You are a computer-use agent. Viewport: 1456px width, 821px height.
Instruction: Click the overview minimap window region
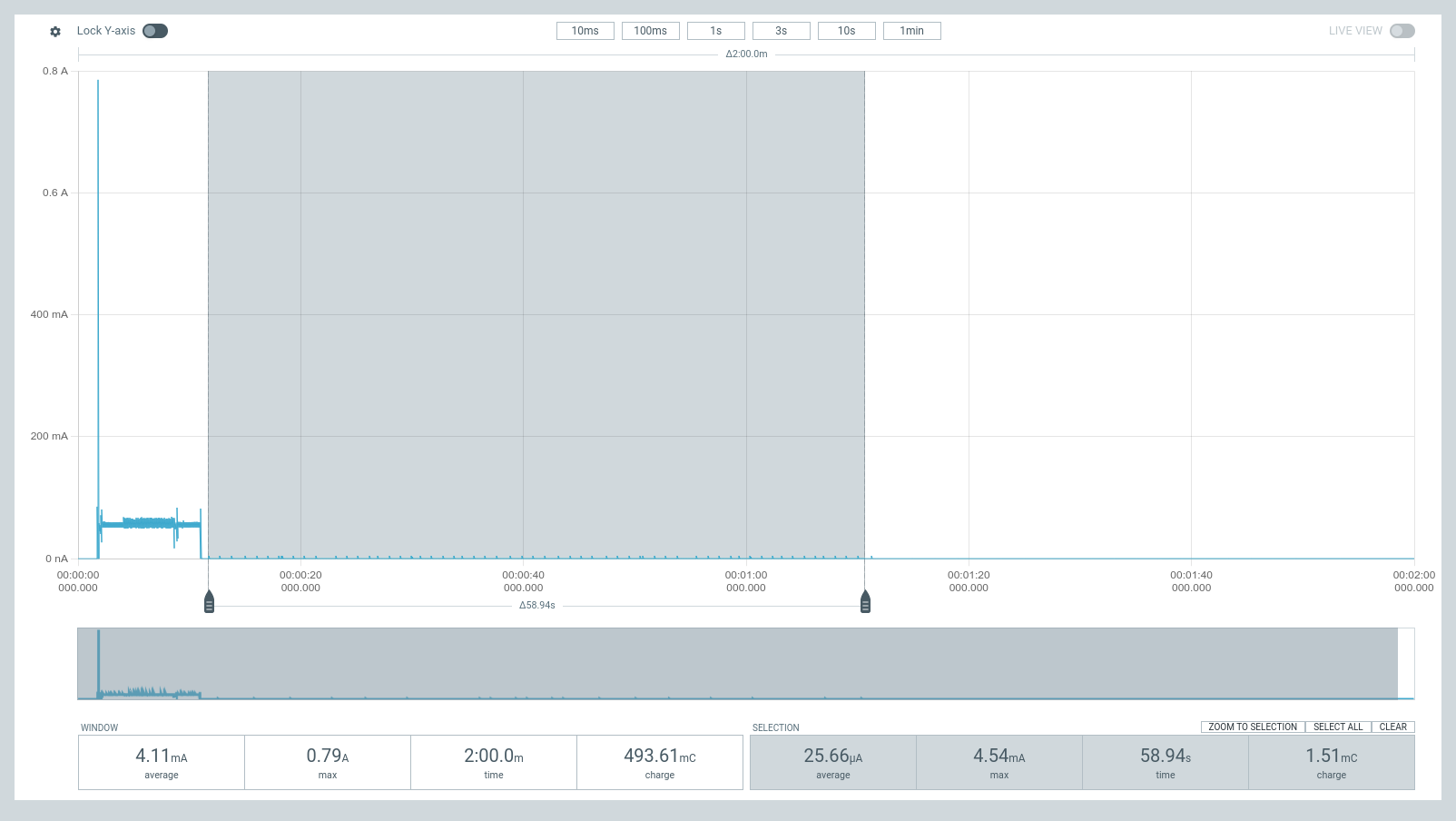pyautogui.click(x=737, y=663)
